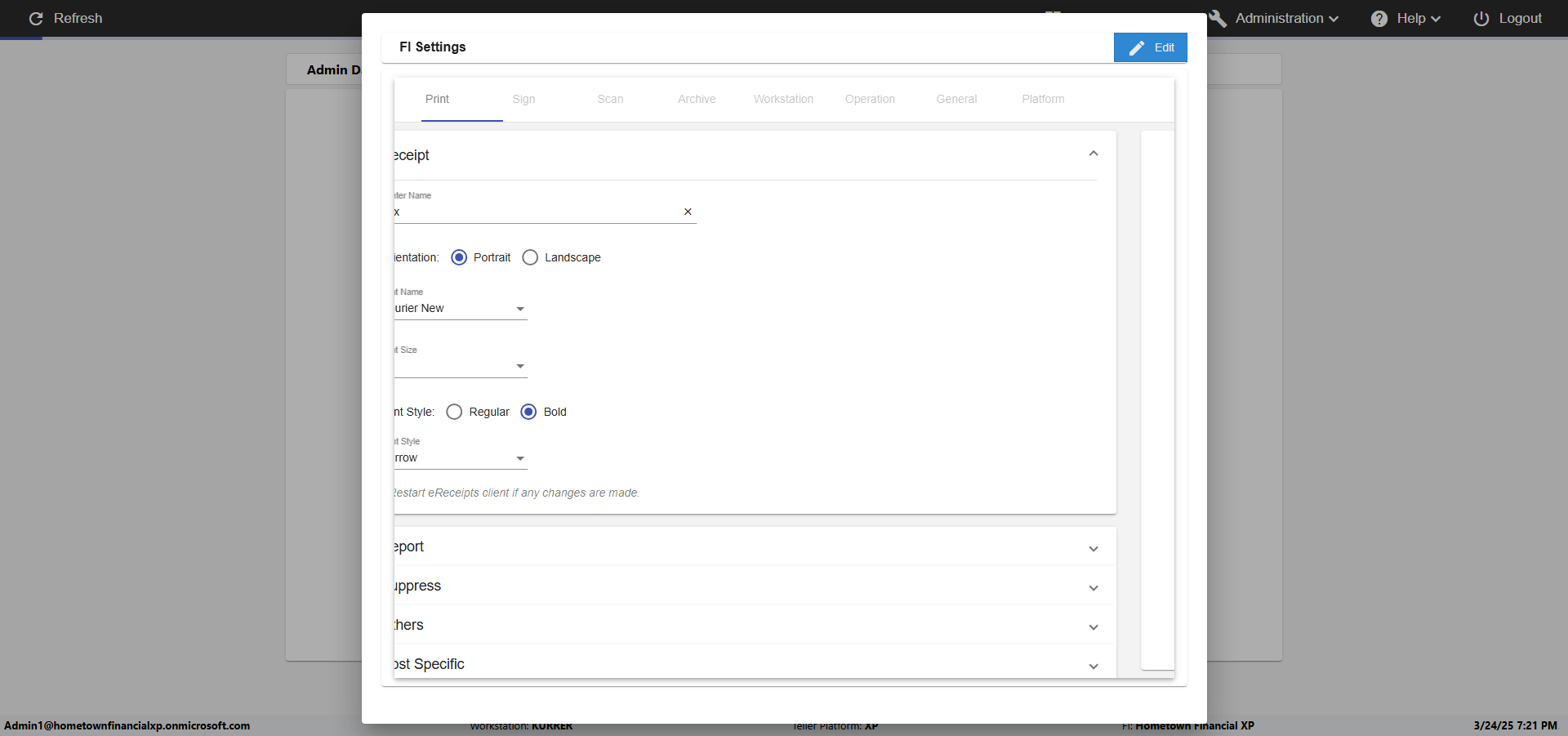Select Landscape orientation radio button
Image resolution: width=1568 pixels, height=736 pixels.
pyautogui.click(x=530, y=257)
